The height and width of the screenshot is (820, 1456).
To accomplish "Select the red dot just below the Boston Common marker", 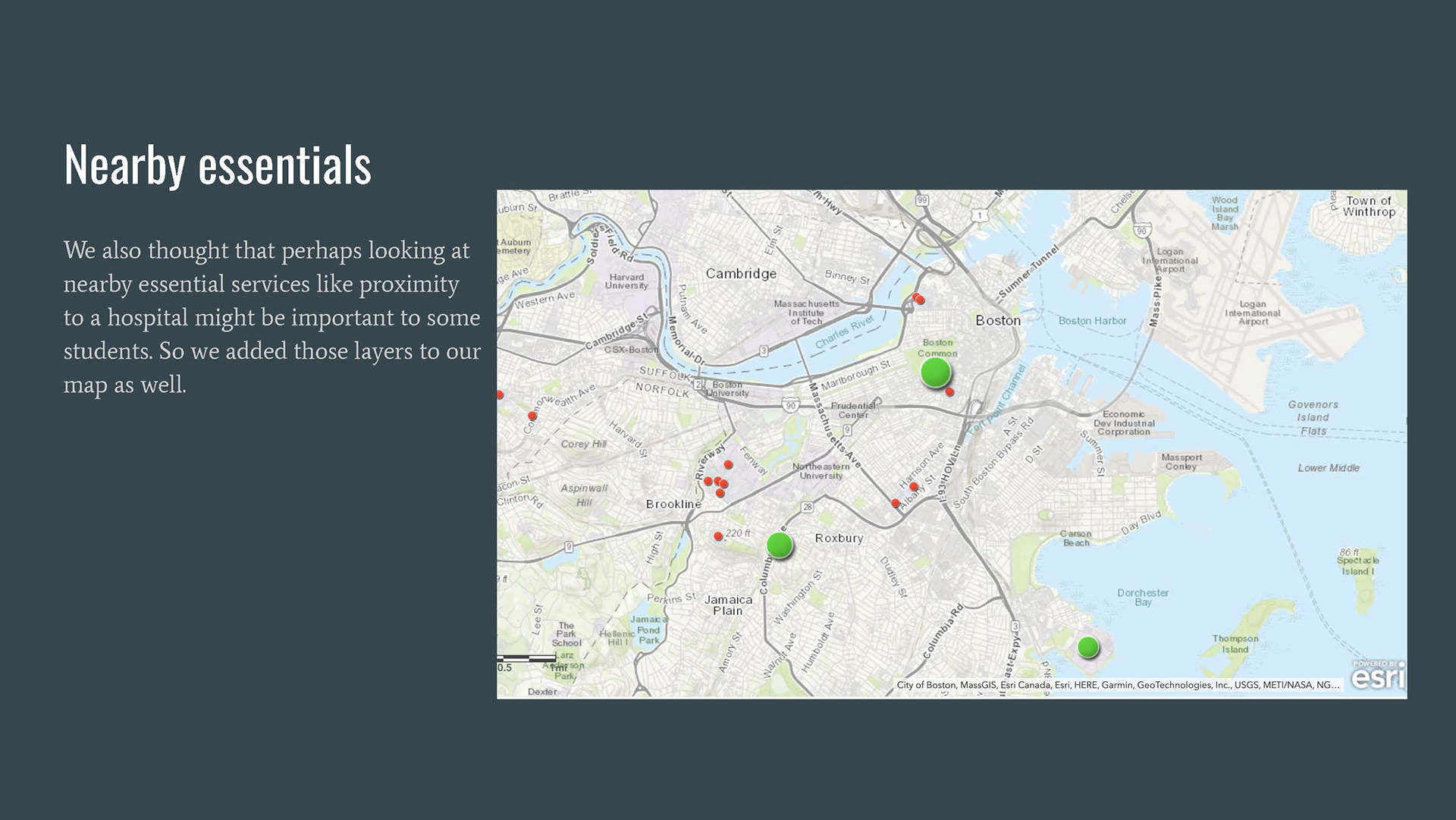I will click(x=949, y=391).
